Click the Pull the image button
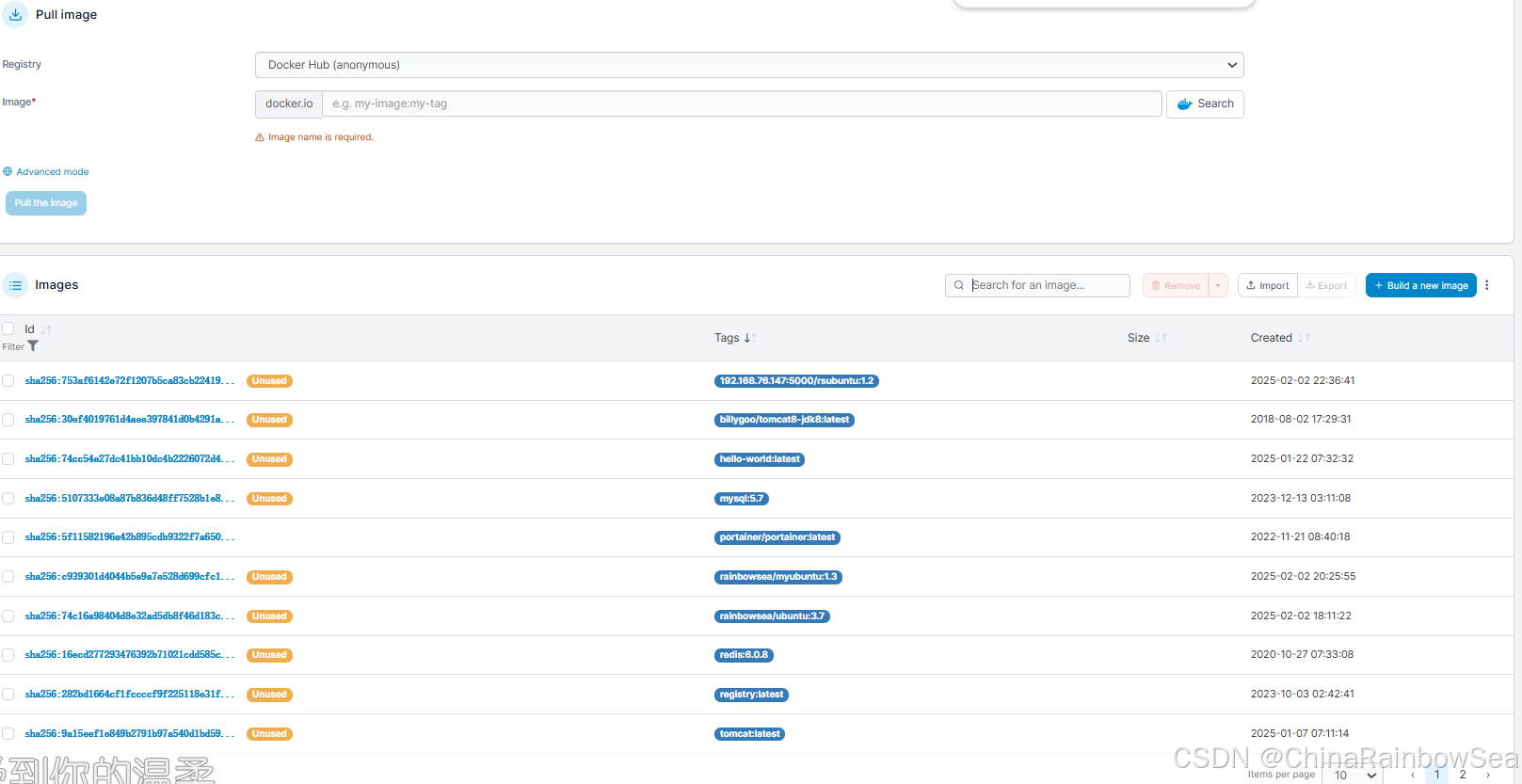Image resolution: width=1522 pixels, height=784 pixels. (46, 203)
